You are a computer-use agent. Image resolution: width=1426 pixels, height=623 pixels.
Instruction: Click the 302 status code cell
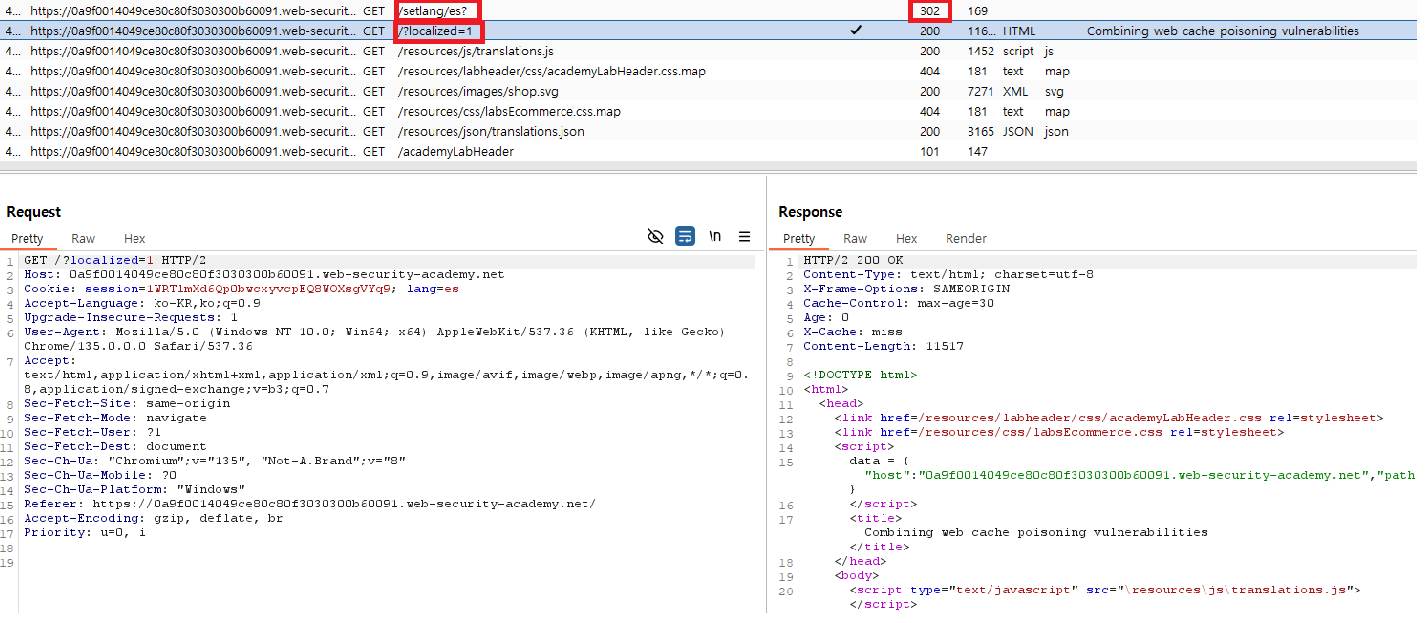click(930, 11)
